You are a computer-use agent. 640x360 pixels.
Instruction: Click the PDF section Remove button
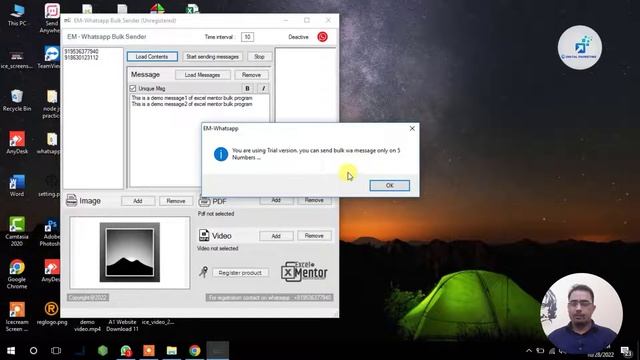314,200
